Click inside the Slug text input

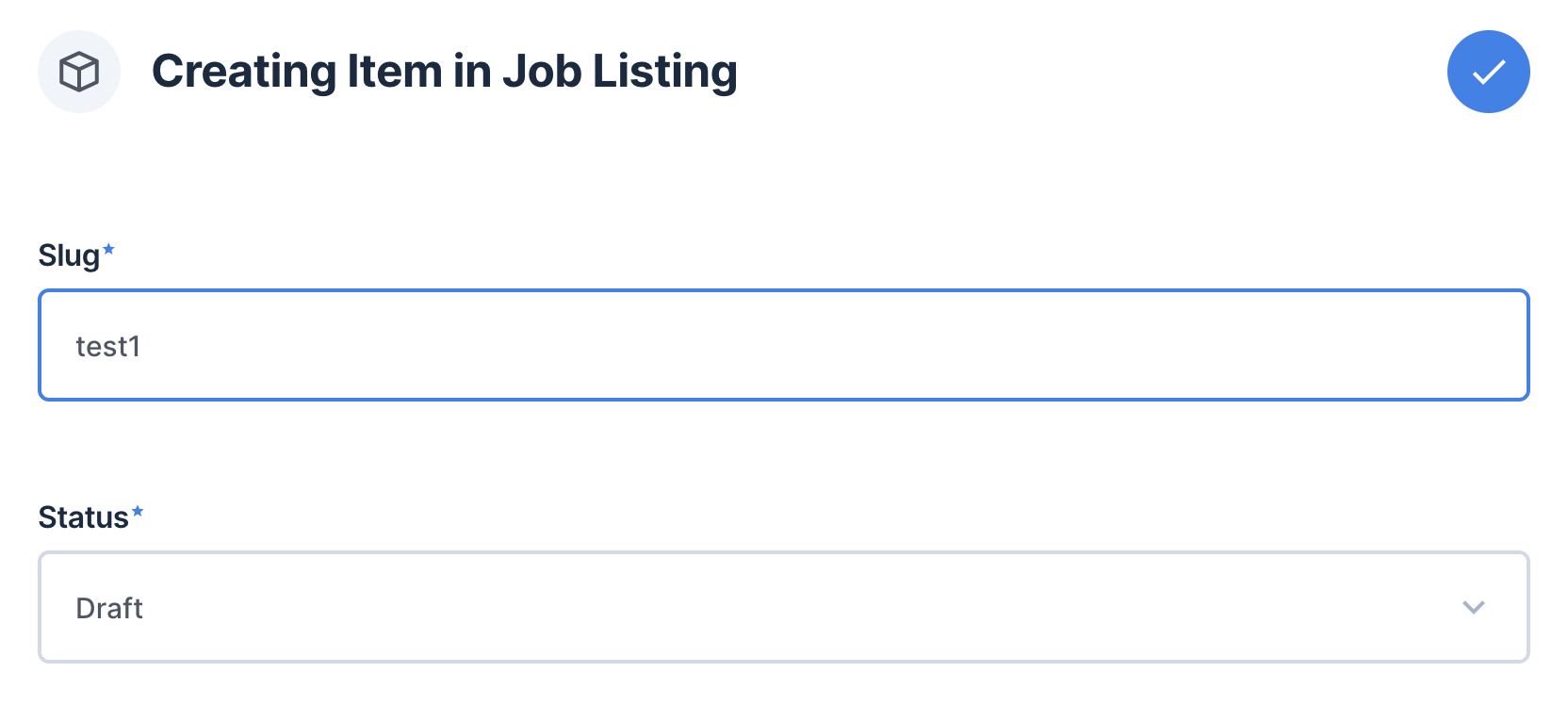(783, 345)
